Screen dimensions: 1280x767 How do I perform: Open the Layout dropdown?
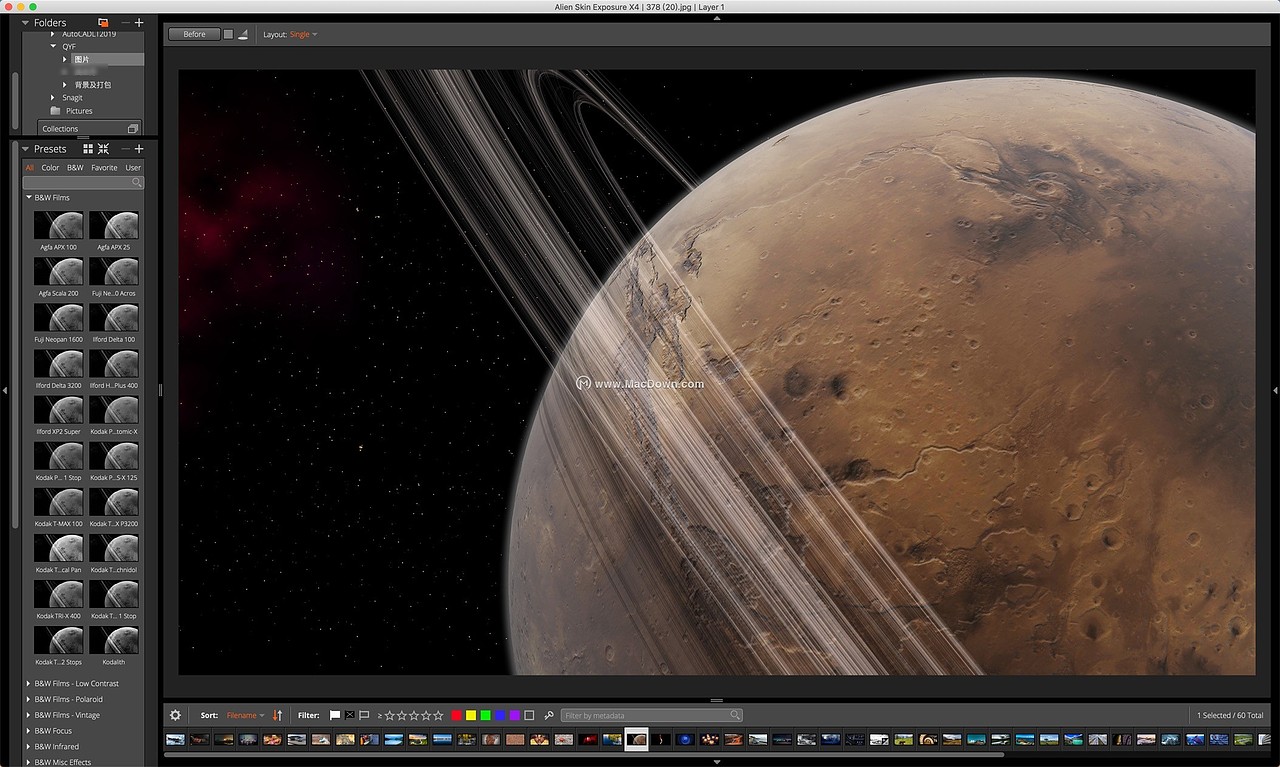point(303,34)
